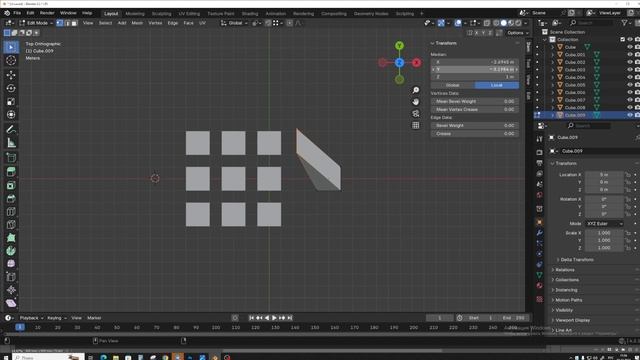Open the File menu
Screen dimensions: 640x360
click(17, 13)
